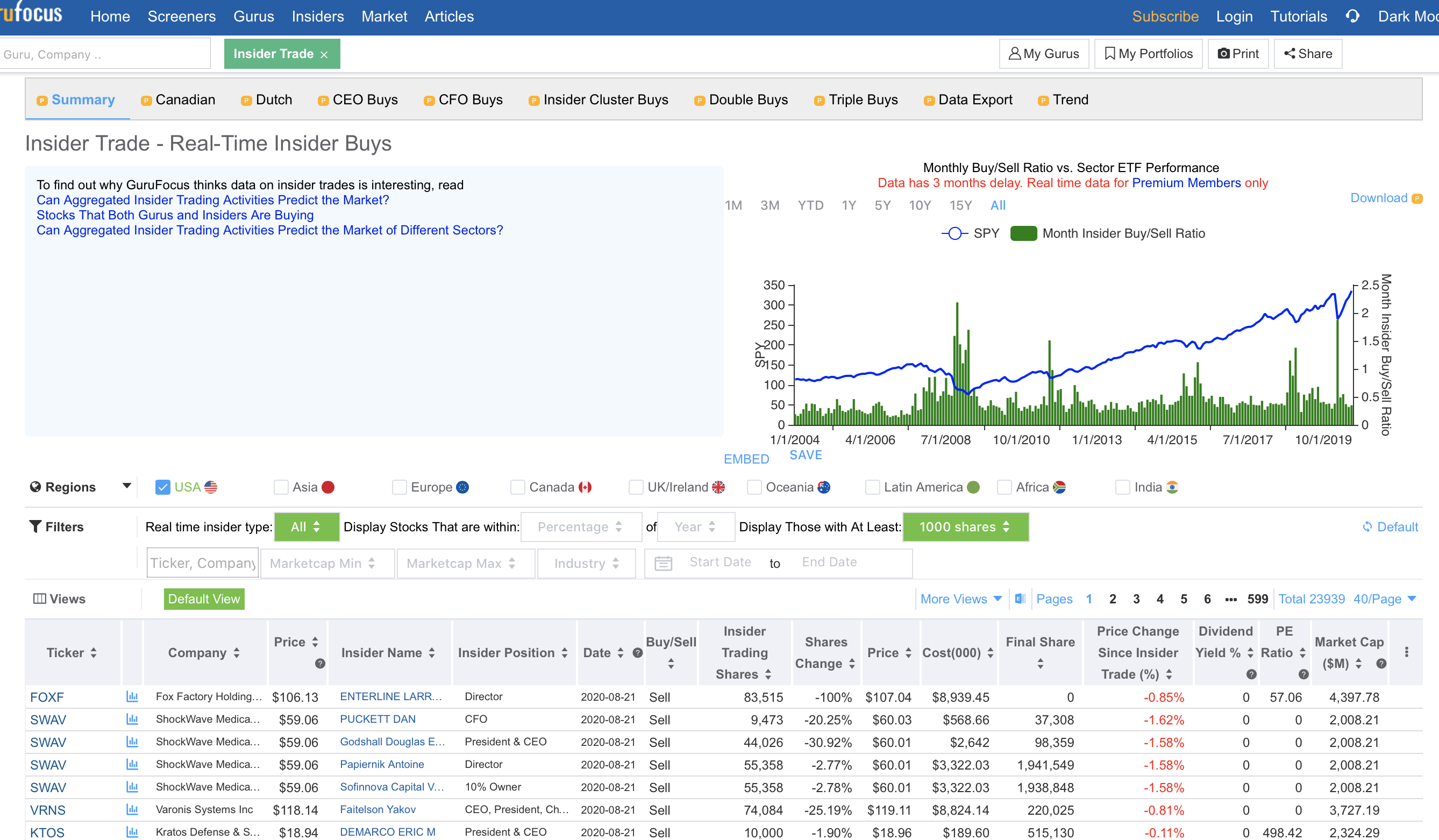
Task: Open the 1000 shares dropdown
Action: [x=966, y=526]
